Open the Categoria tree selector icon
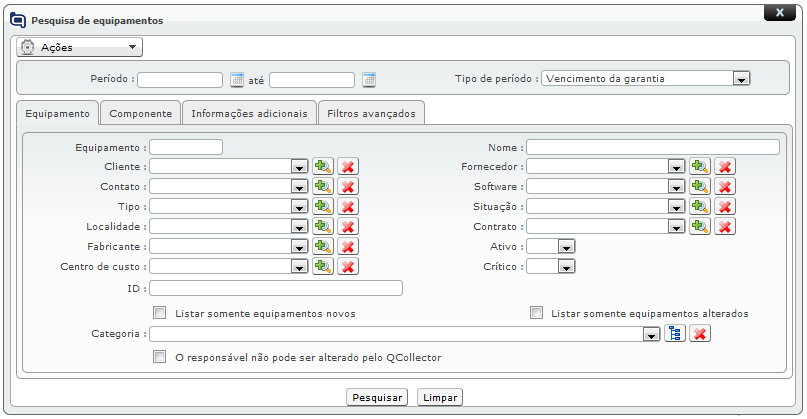 675,334
